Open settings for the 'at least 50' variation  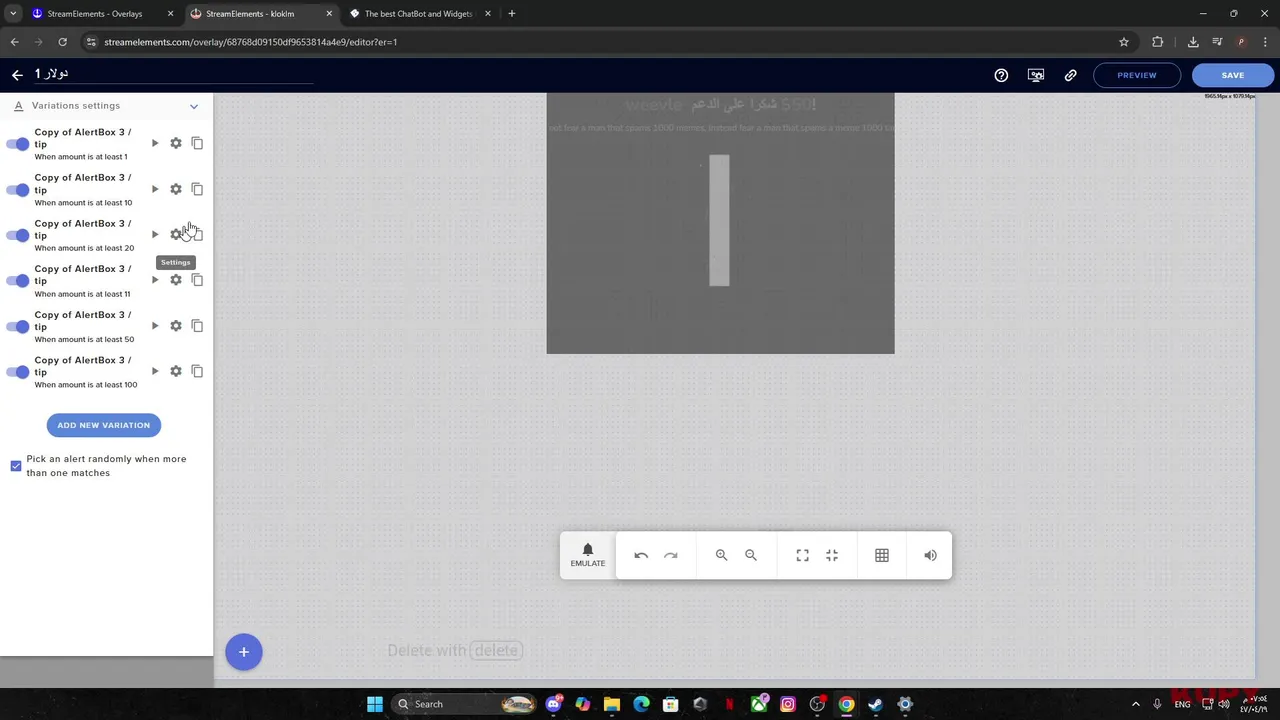pyautogui.click(x=176, y=326)
